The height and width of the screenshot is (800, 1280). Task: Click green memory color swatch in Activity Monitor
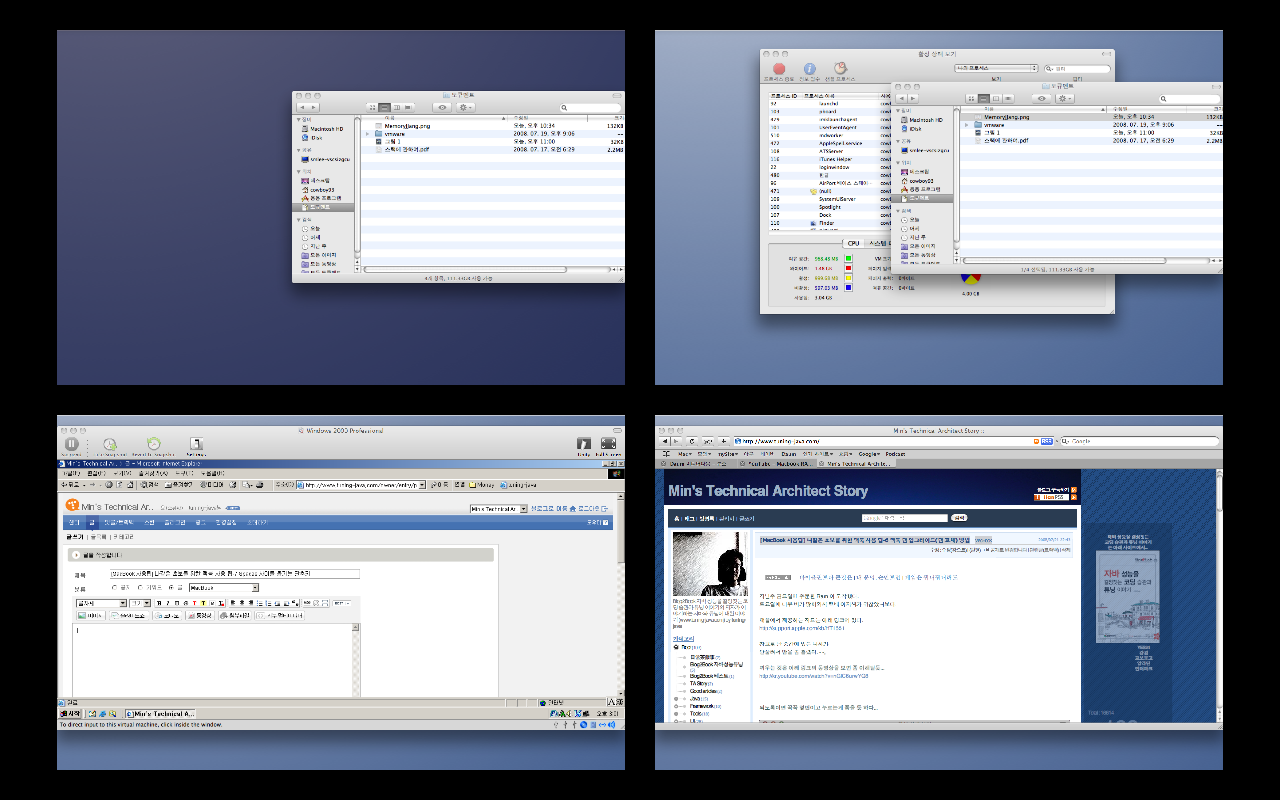pyautogui.click(x=849, y=258)
